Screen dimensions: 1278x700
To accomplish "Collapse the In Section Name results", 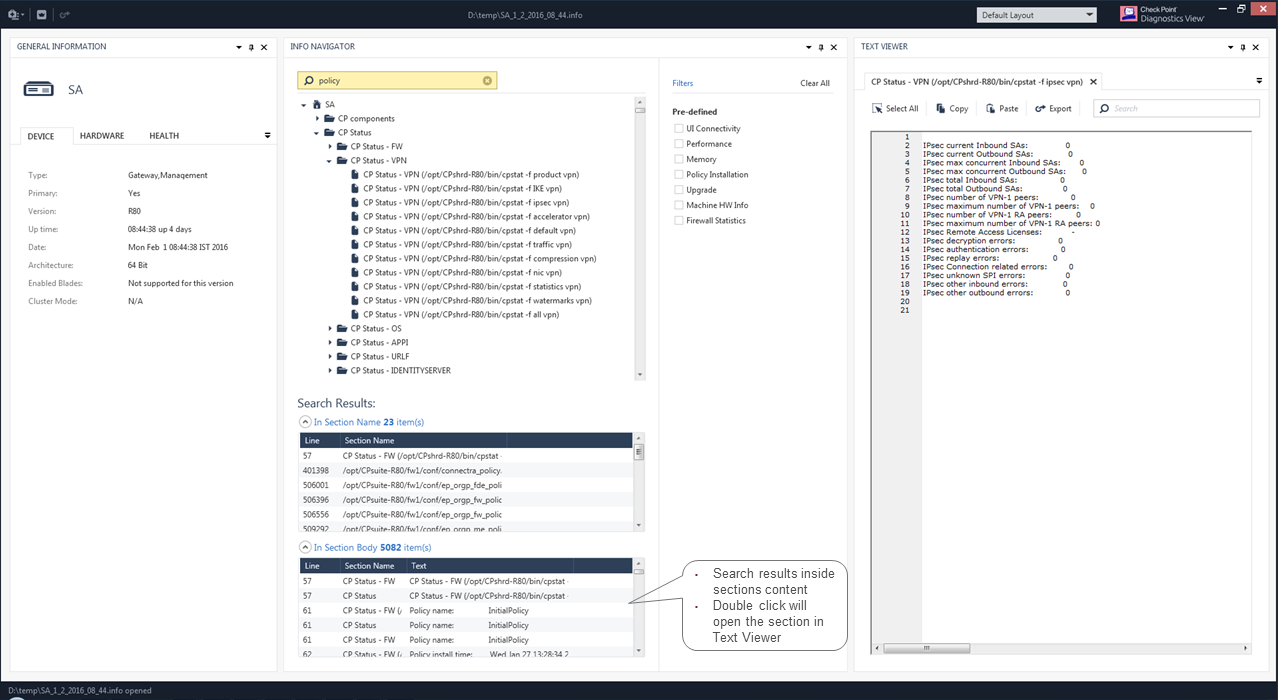I will (305, 422).
